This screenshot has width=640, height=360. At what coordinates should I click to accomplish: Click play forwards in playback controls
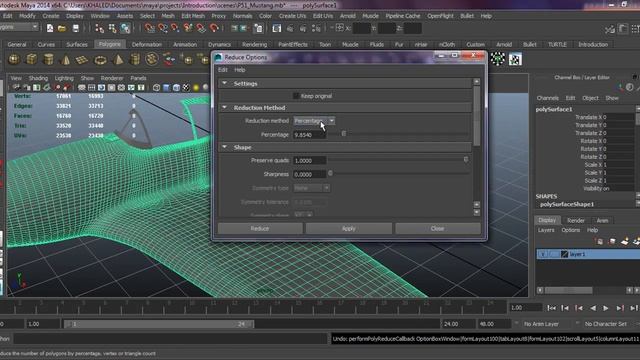(606, 308)
